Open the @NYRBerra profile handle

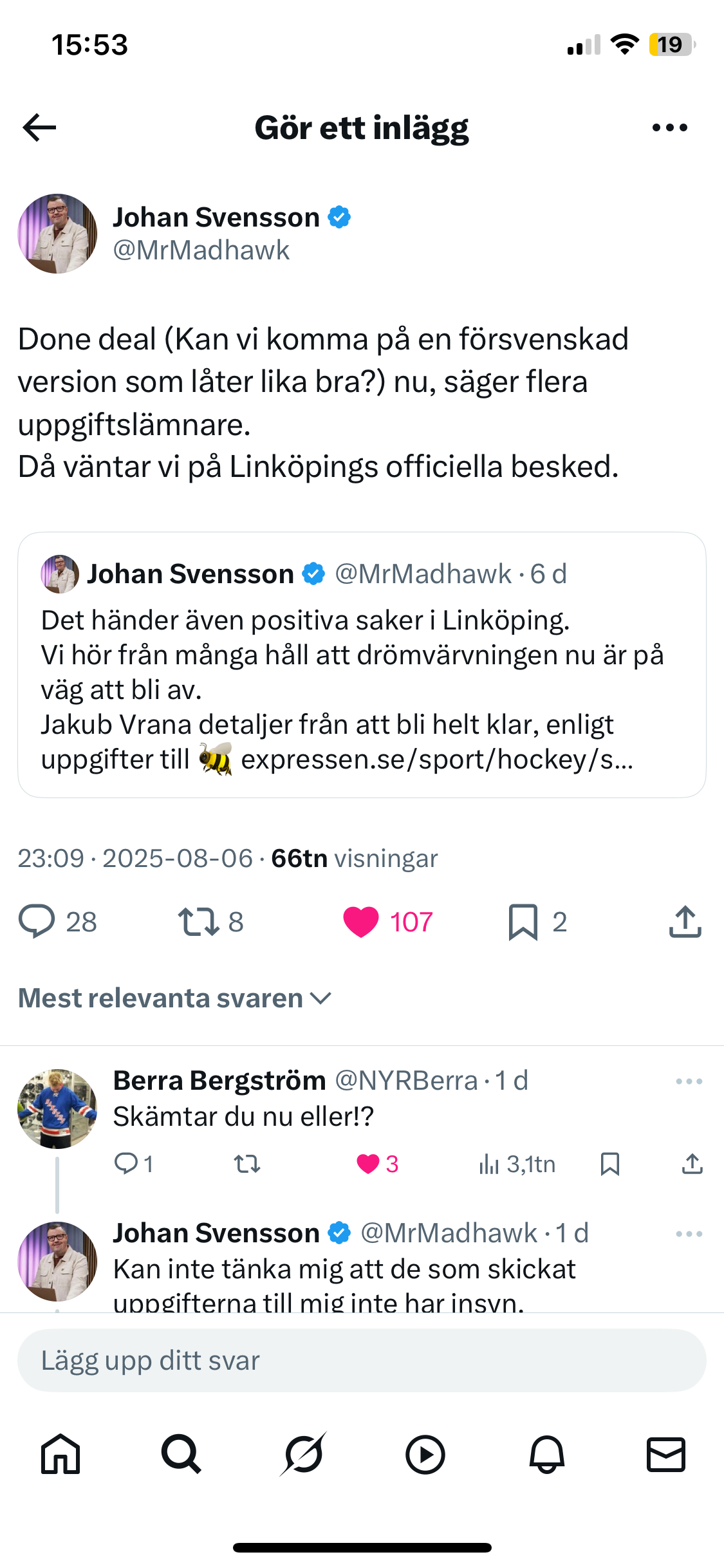point(406,1081)
